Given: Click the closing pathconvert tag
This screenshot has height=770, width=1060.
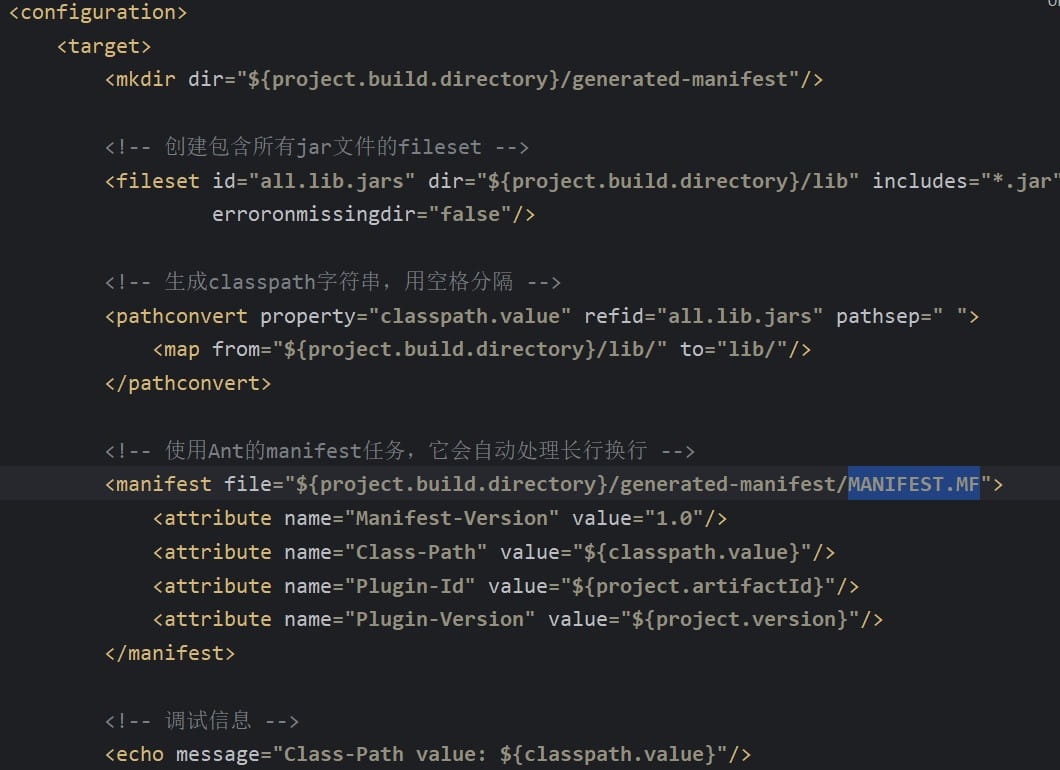Looking at the screenshot, I should tap(188, 383).
